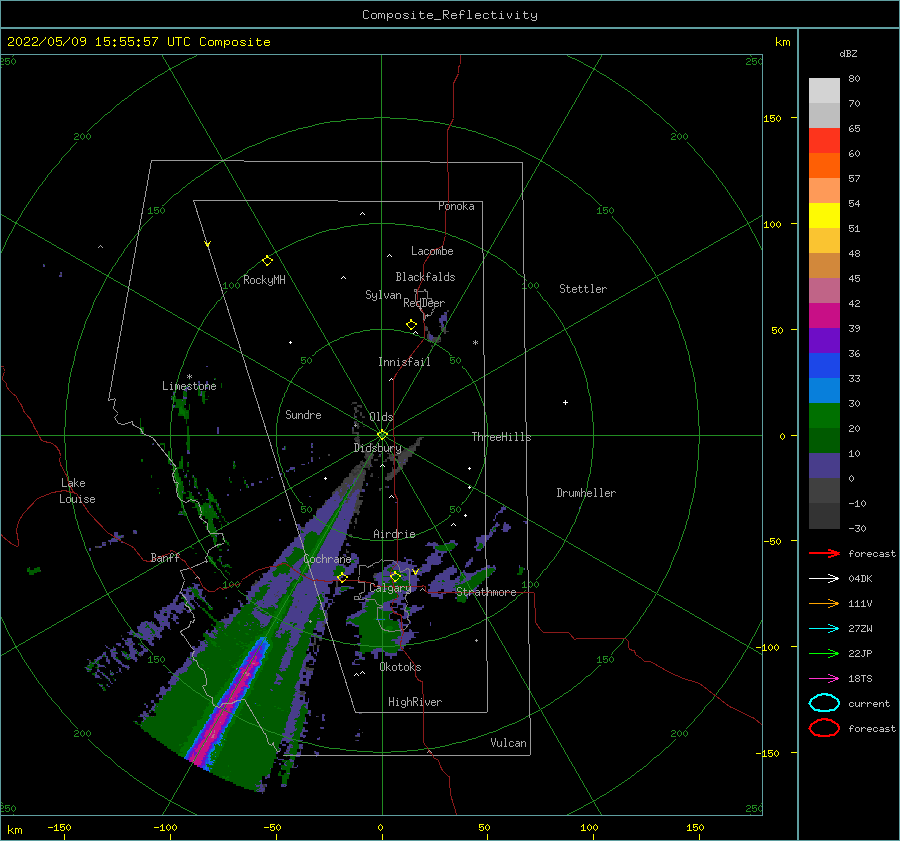
Task: Click the Sundre town label
Action: pyautogui.click(x=303, y=414)
